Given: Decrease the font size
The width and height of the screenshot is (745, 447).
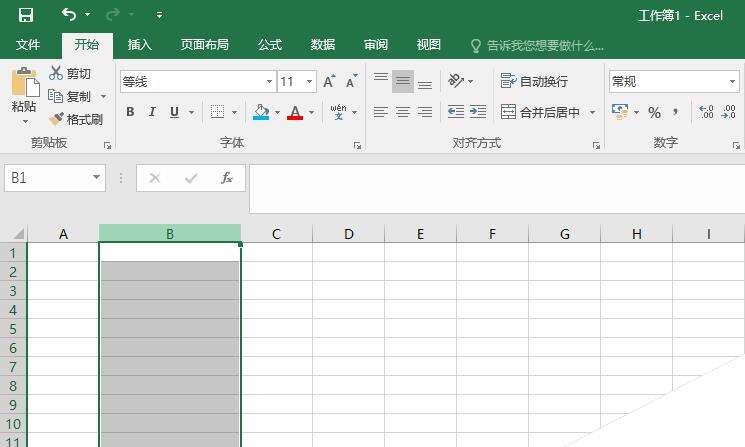Looking at the screenshot, I should click(x=352, y=82).
